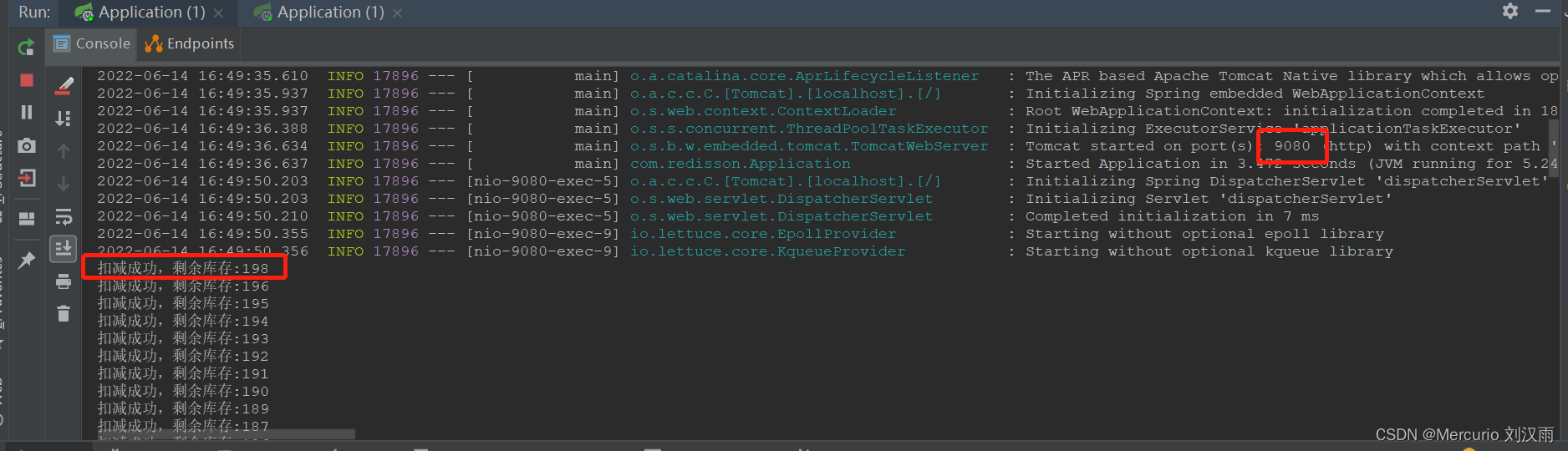1568x451 pixels.
Task: Click com.redisson.Application logger name
Action: coord(741,164)
